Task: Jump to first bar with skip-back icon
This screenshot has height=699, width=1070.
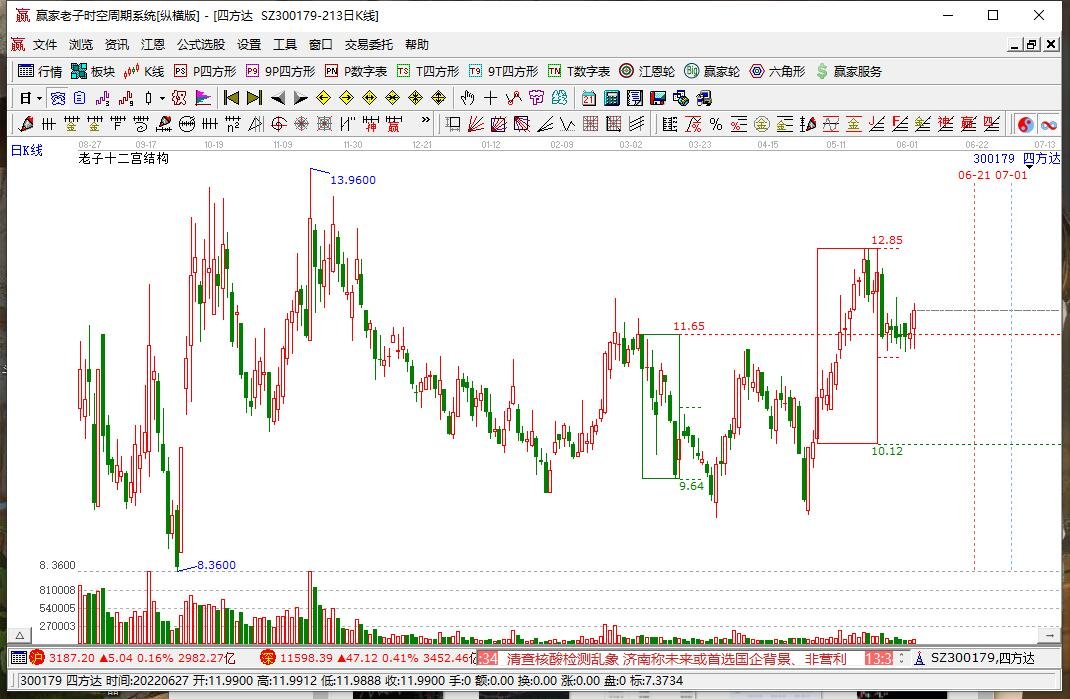Action: (x=231, y=98)
